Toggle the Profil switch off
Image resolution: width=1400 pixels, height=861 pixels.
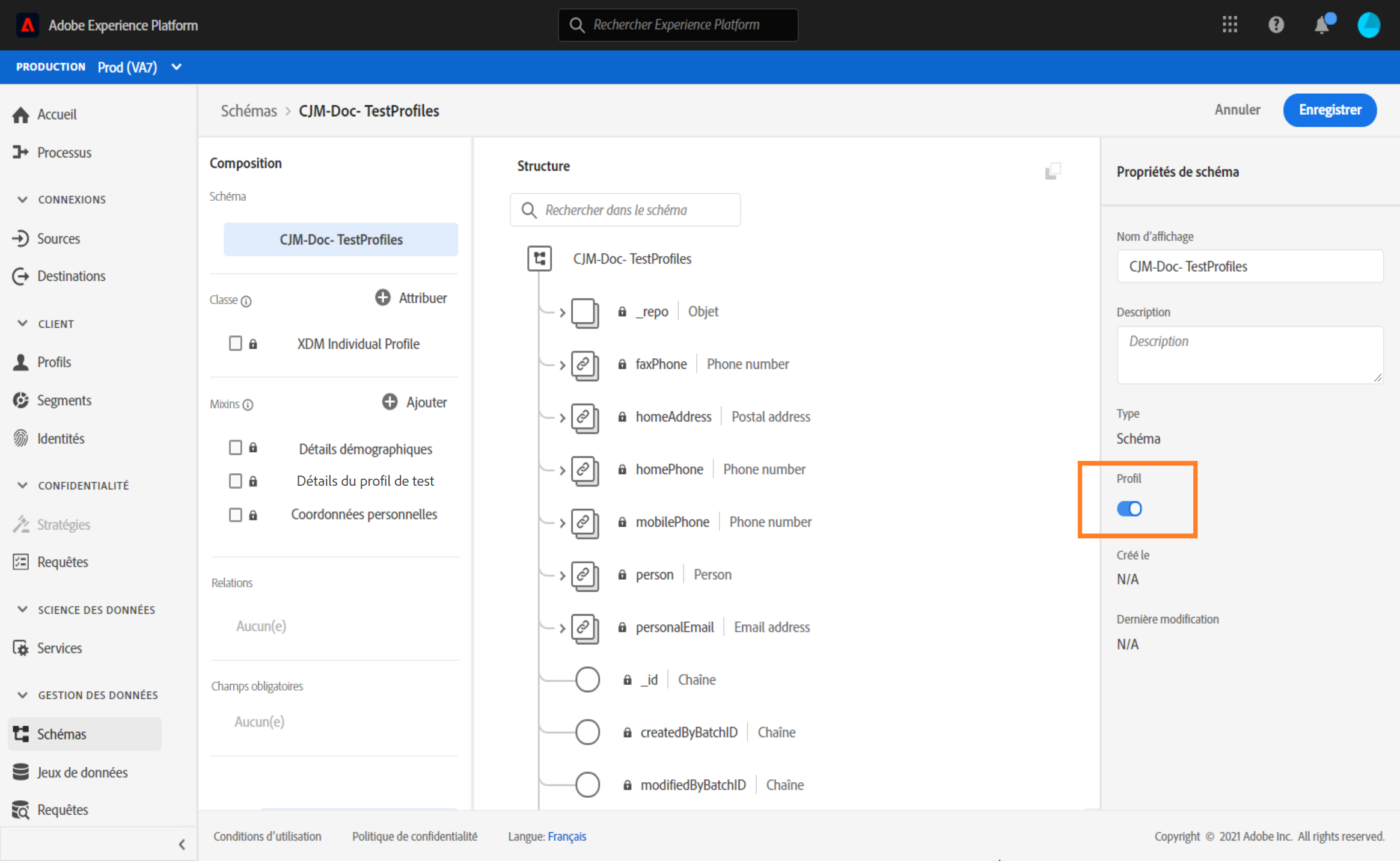1129,509
